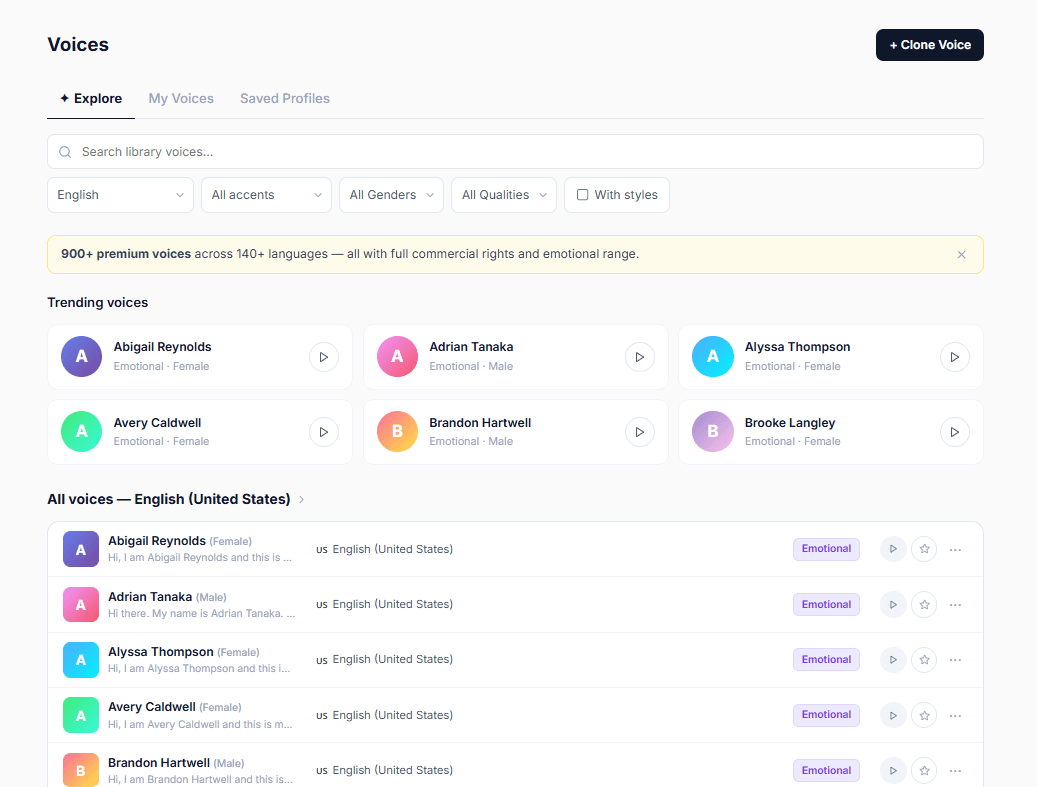Select Alyssa Thompson (Female) name in list
Image resolution: width=1037 pixels, height=787 pixels.
(184, 652)
